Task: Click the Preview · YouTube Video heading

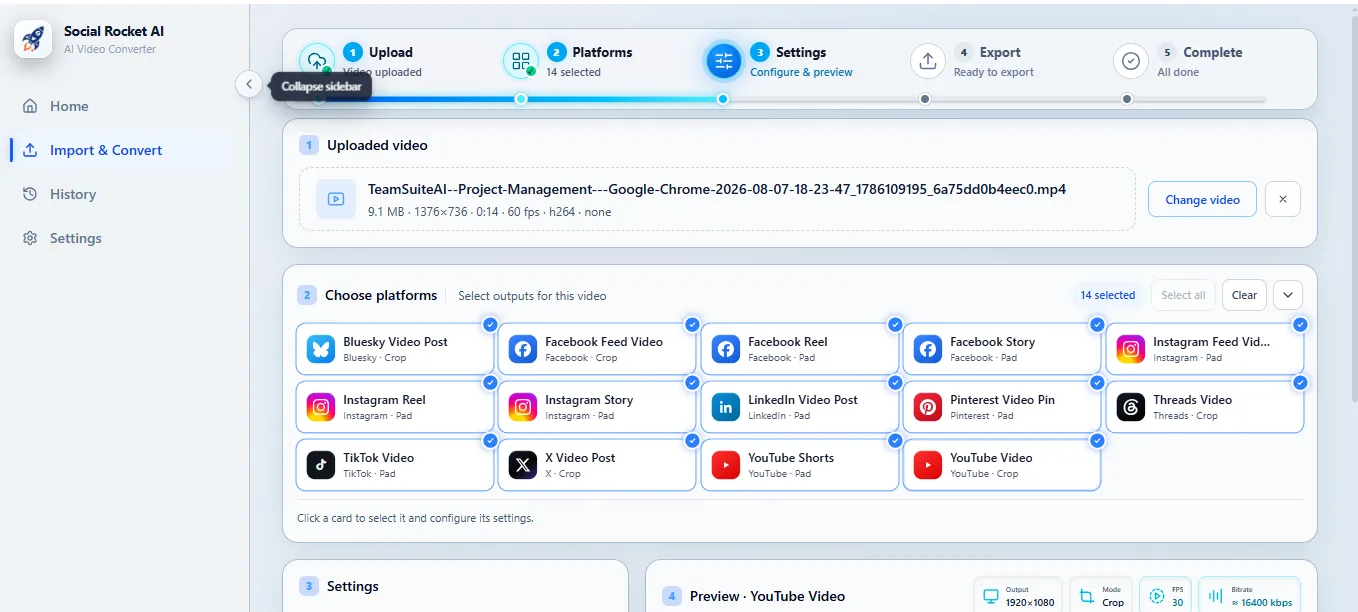Action: [767, 596]
